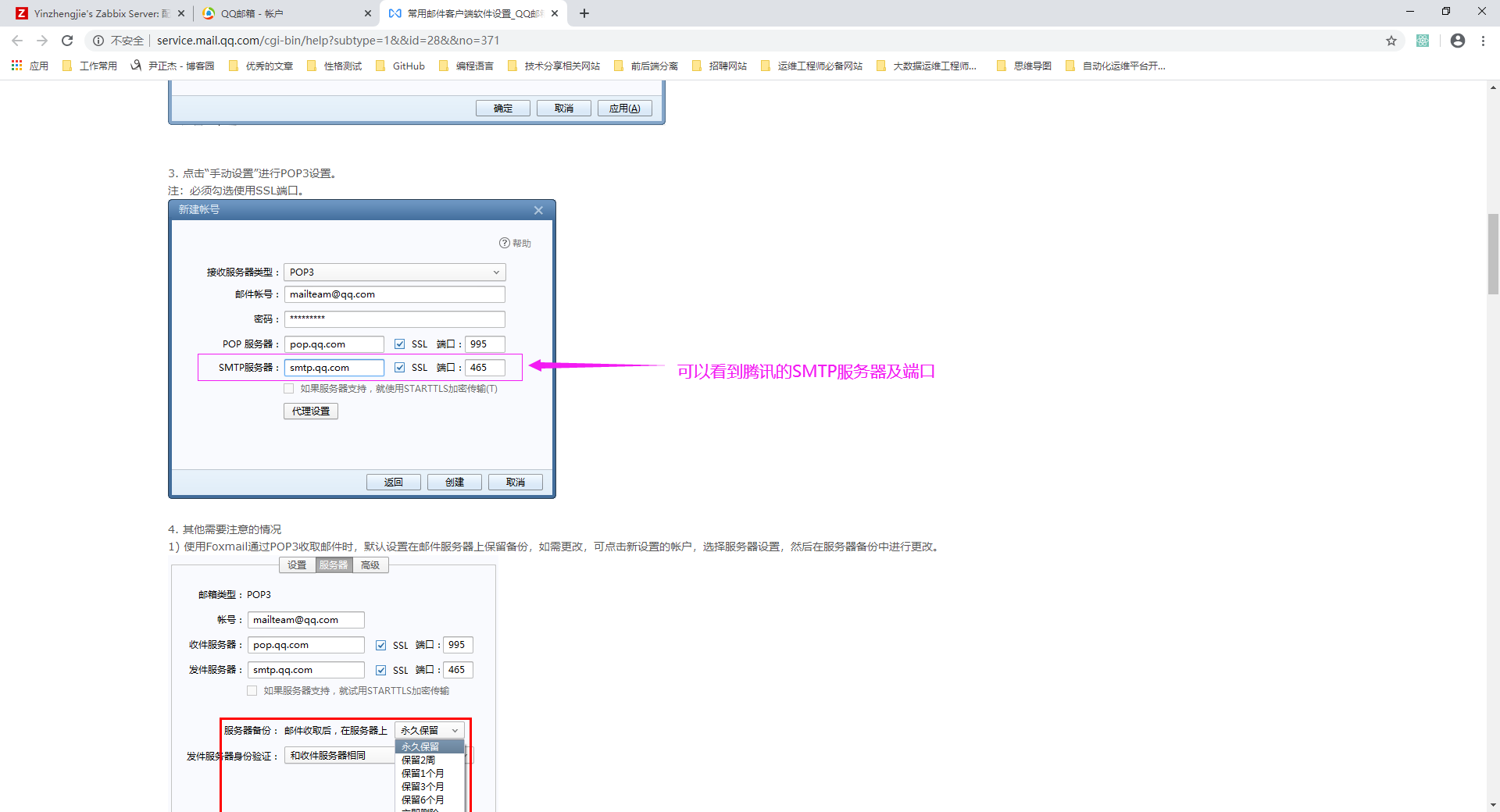Enable 就试用STARTTLS加密传输 checkbox
1500x812 pixels.
(252, 691)
